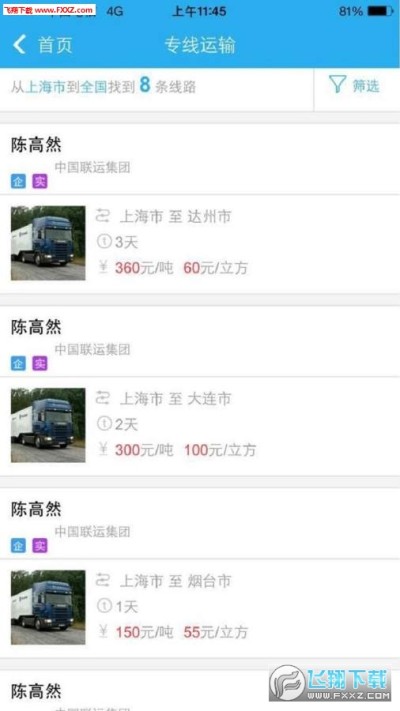Open first 陈高然 carrier header
This screenshot has width=400, height=711.
pyautogui.click(x=200, y=160)
